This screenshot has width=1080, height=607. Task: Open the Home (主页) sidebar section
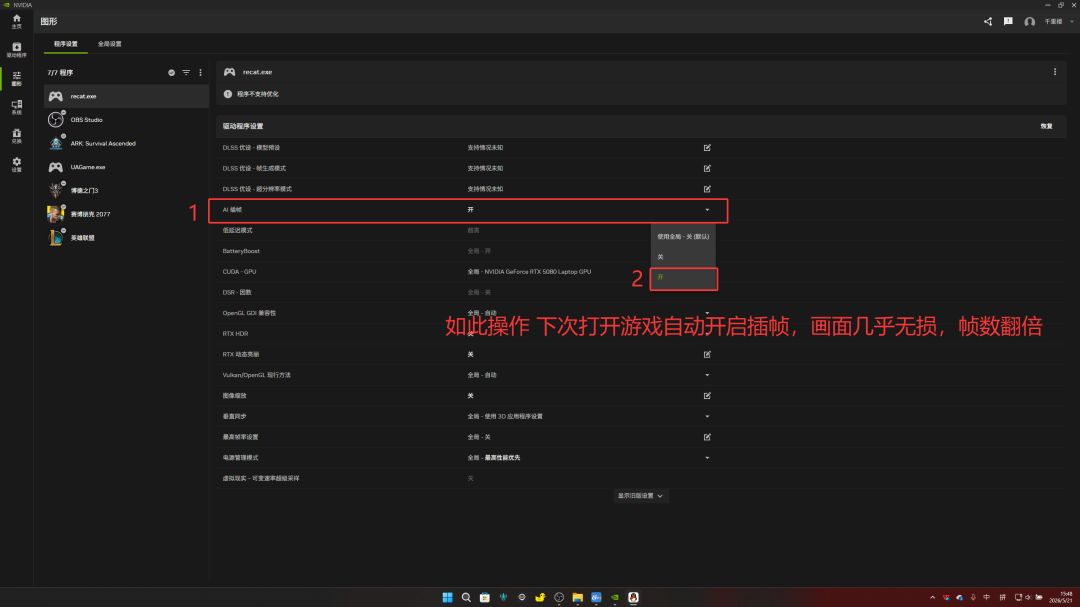coord(17,21)
